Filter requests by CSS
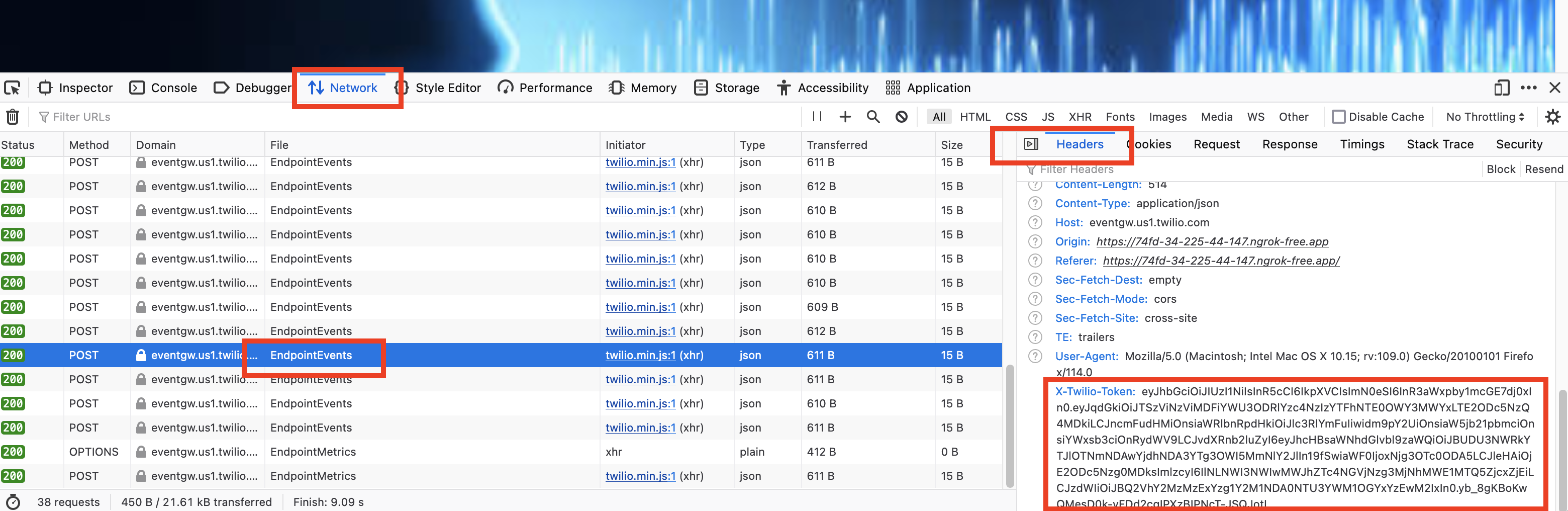Image resolution: width=1568 pixels, height=511 pixels. point(1016,117)
